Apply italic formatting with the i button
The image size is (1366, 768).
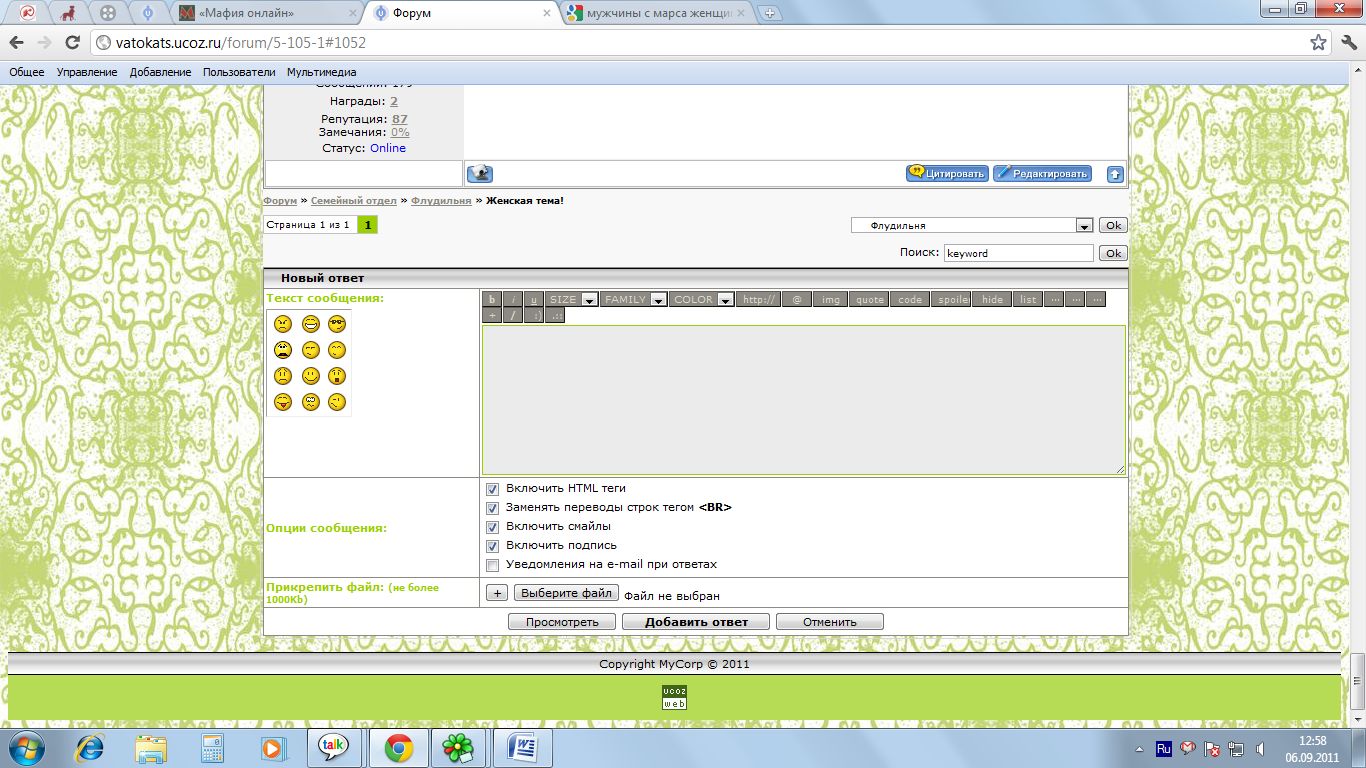click(x=513, y=299)
